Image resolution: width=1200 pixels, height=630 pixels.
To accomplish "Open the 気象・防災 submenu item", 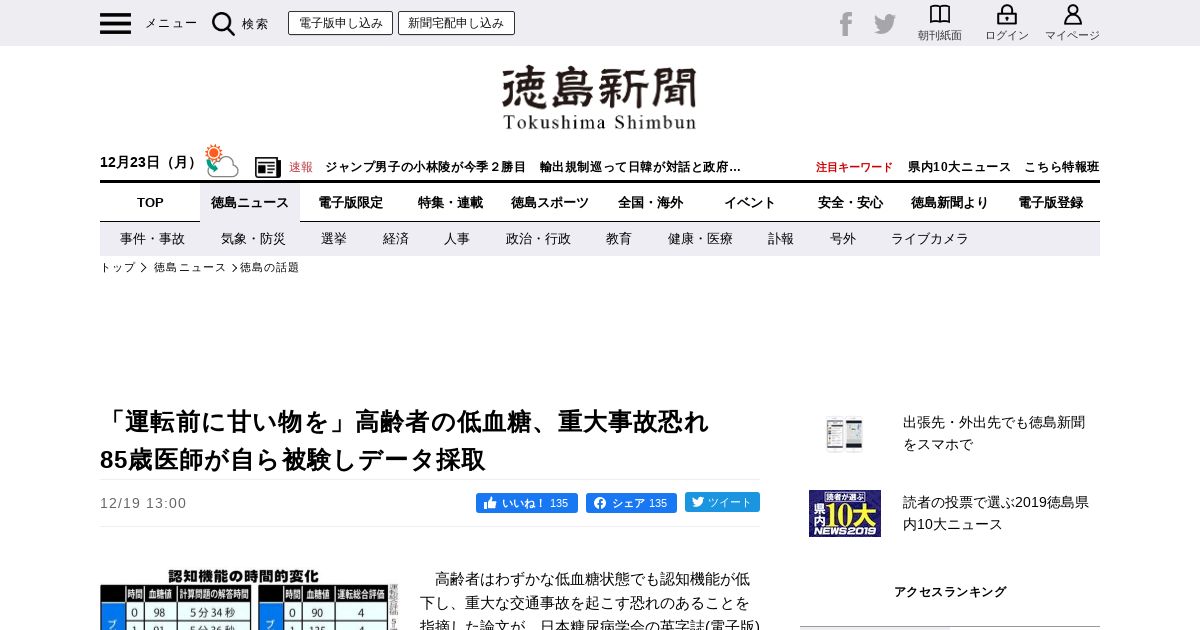I will [x=253, y=239].
